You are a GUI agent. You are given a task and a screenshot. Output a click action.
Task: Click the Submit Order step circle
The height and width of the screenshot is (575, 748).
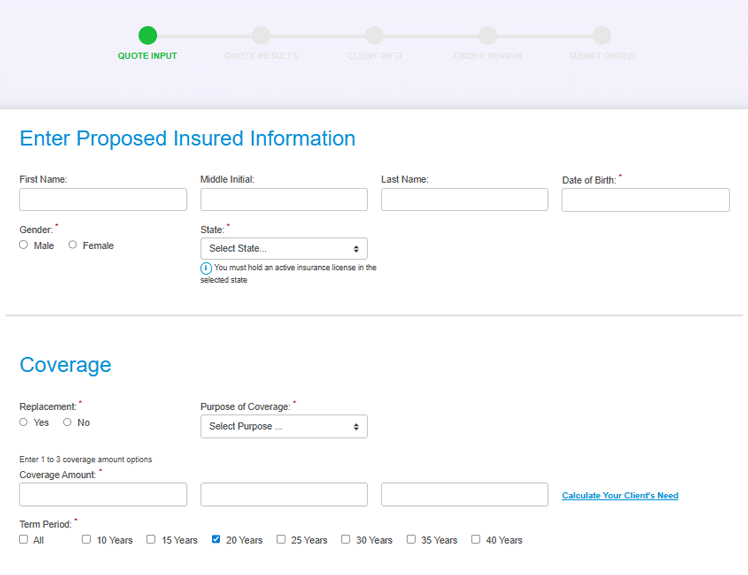[x=601, y=36]
